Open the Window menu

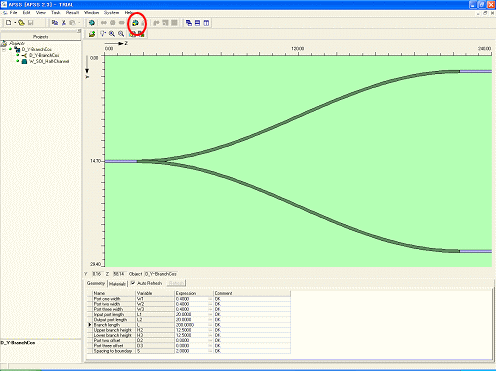point(92,13)
